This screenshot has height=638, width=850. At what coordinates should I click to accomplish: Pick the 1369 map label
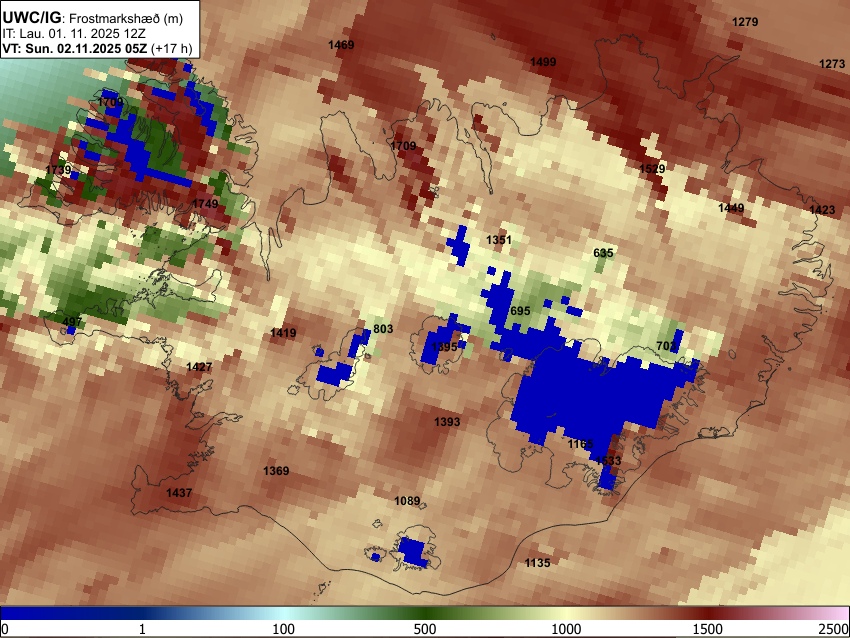pyautogui.click(x=276, y=471)
